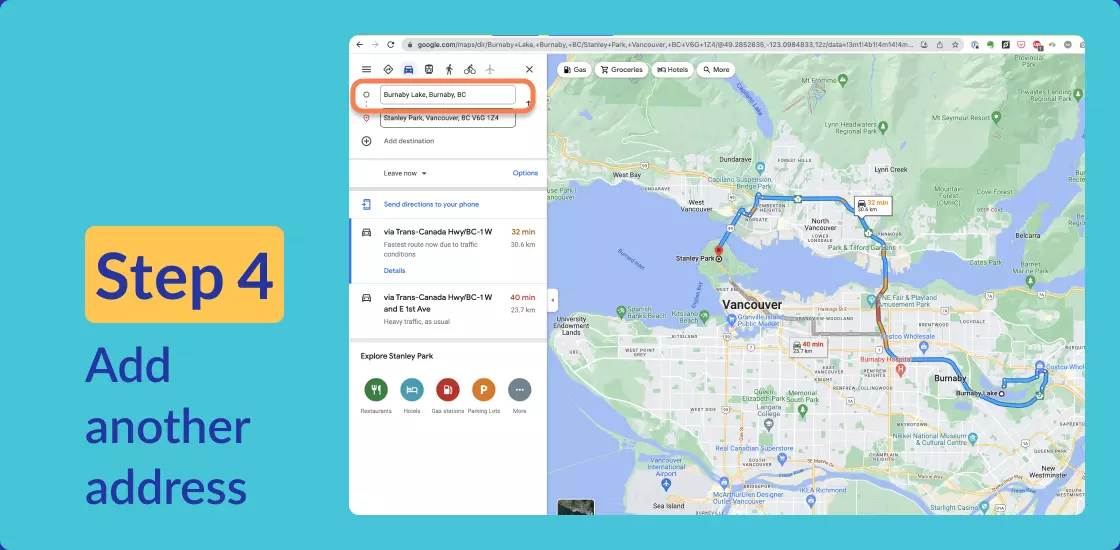Click the Groceries chip on the map
This screenshot has width=1120, height=550.
coord(621,69)
